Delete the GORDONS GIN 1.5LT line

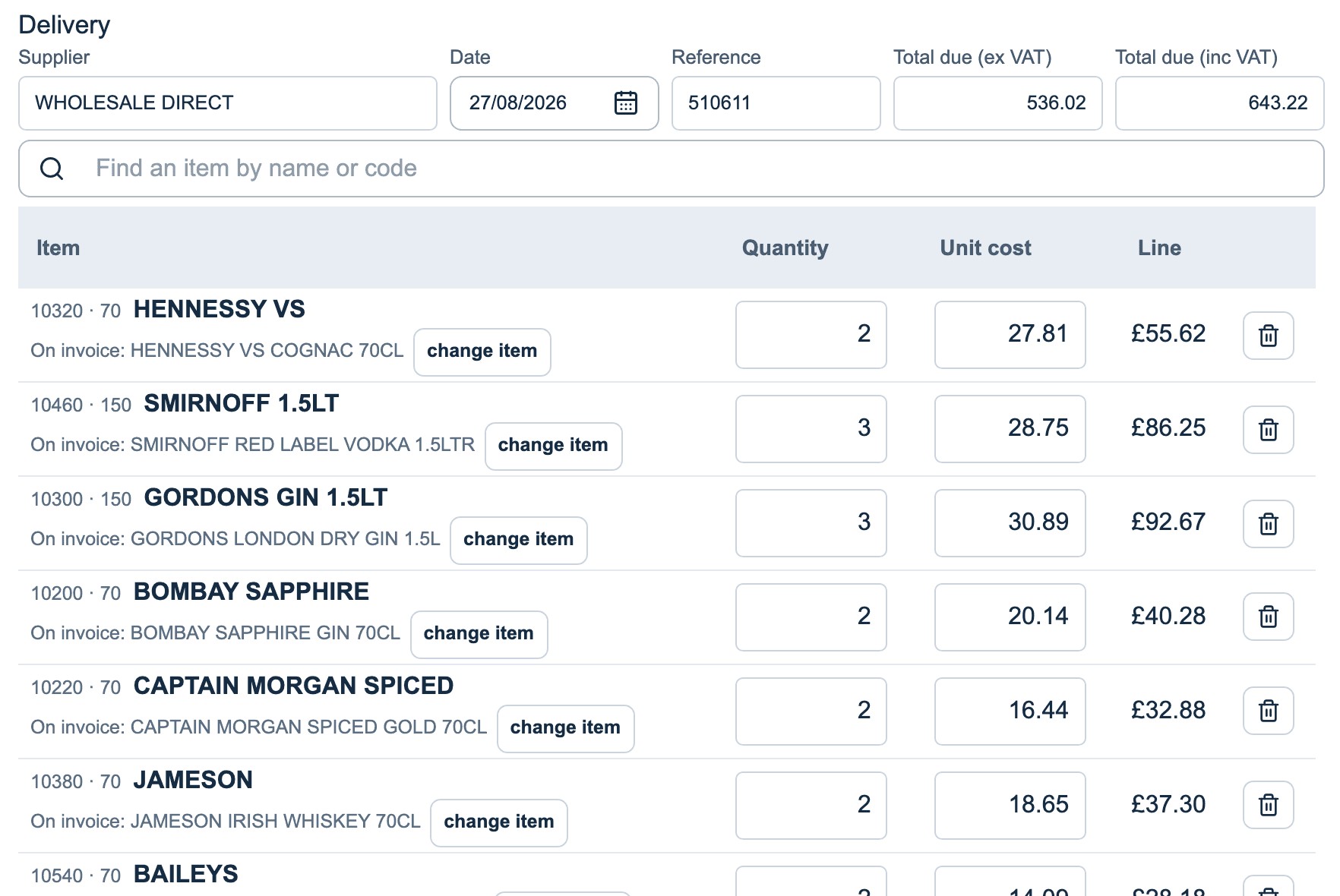pyautogui.click(x=1268, y=523)
